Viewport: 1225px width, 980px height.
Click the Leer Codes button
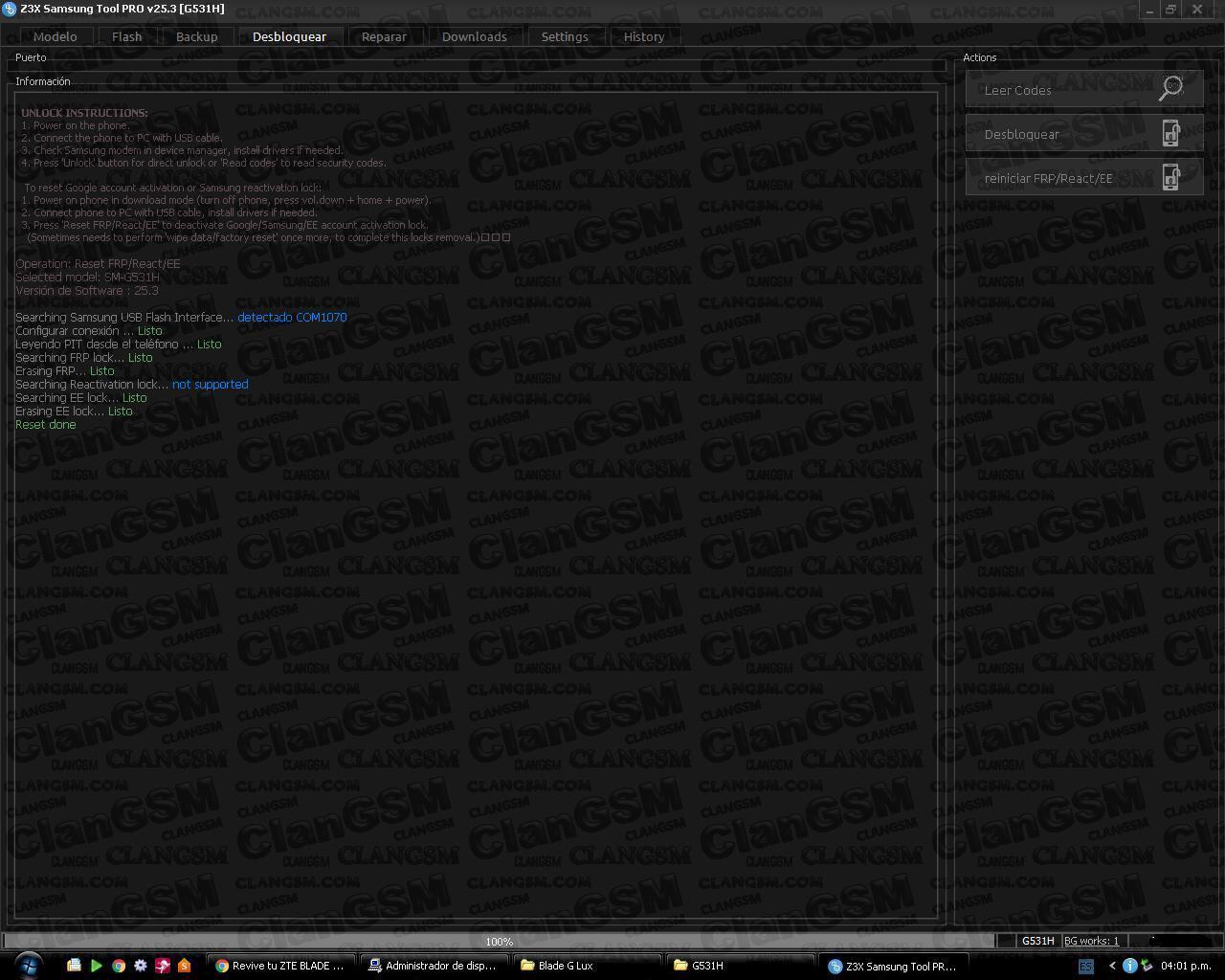tap(1084, 90)
